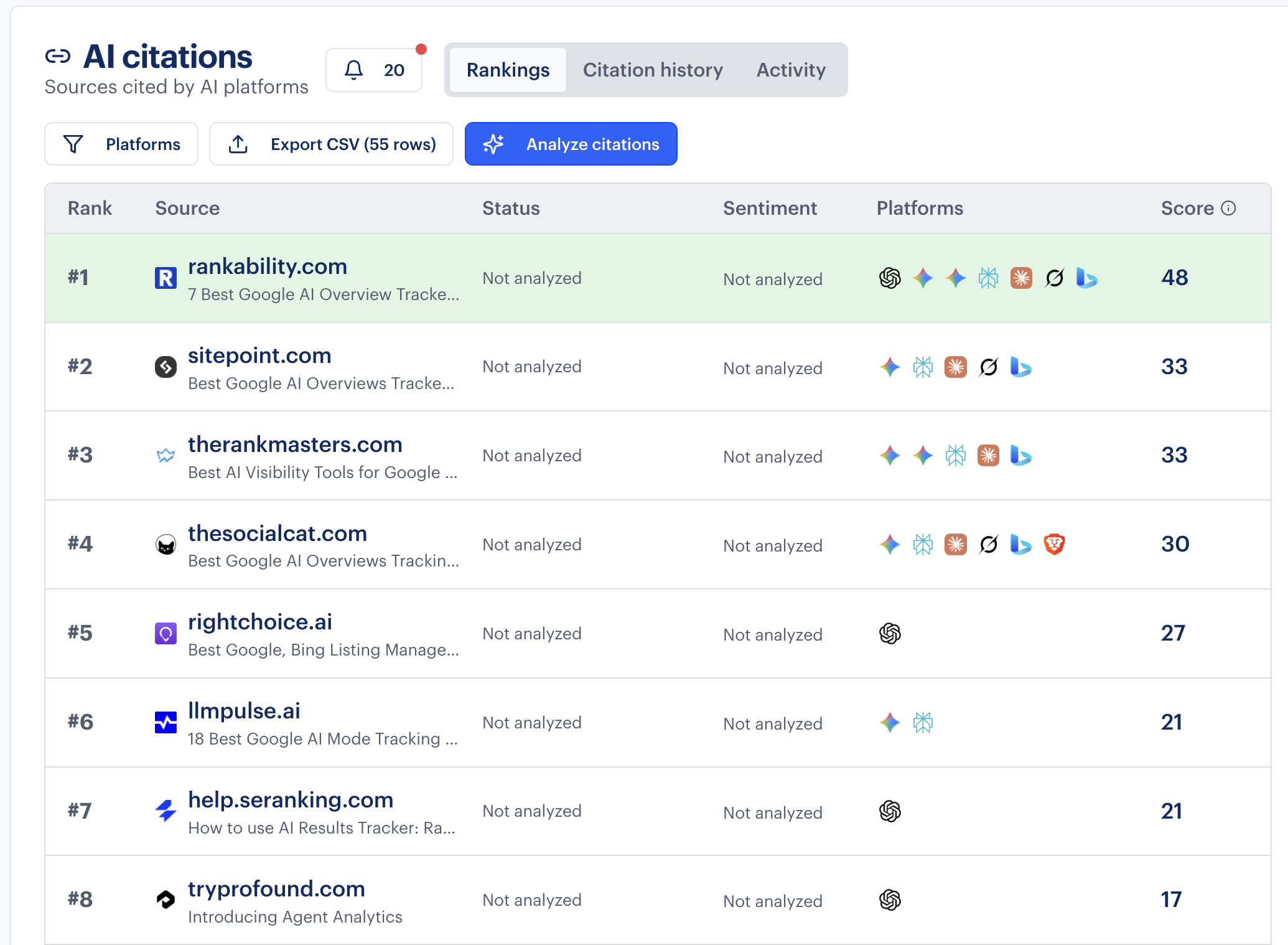Viewport: 1288px width, 945px height.
Task: Open the rankability.com source link
Action: [268, 266]
